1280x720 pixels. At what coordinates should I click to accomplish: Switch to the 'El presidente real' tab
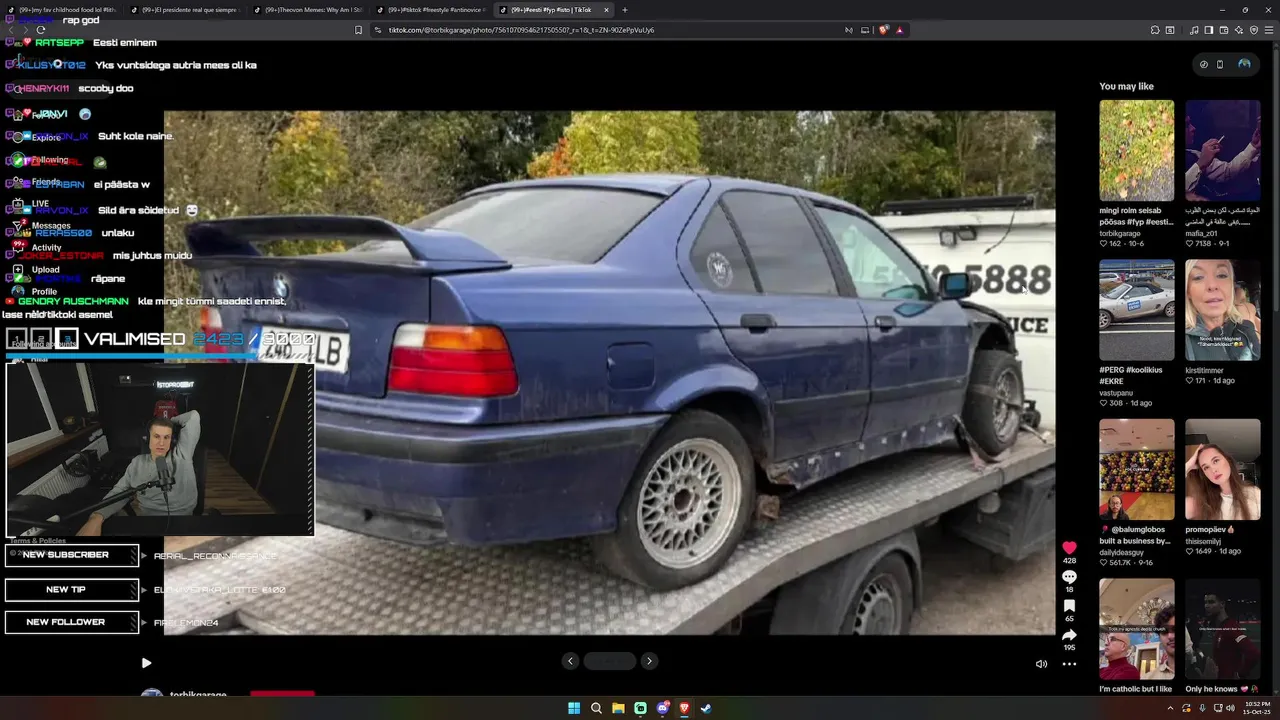point(185,10)
